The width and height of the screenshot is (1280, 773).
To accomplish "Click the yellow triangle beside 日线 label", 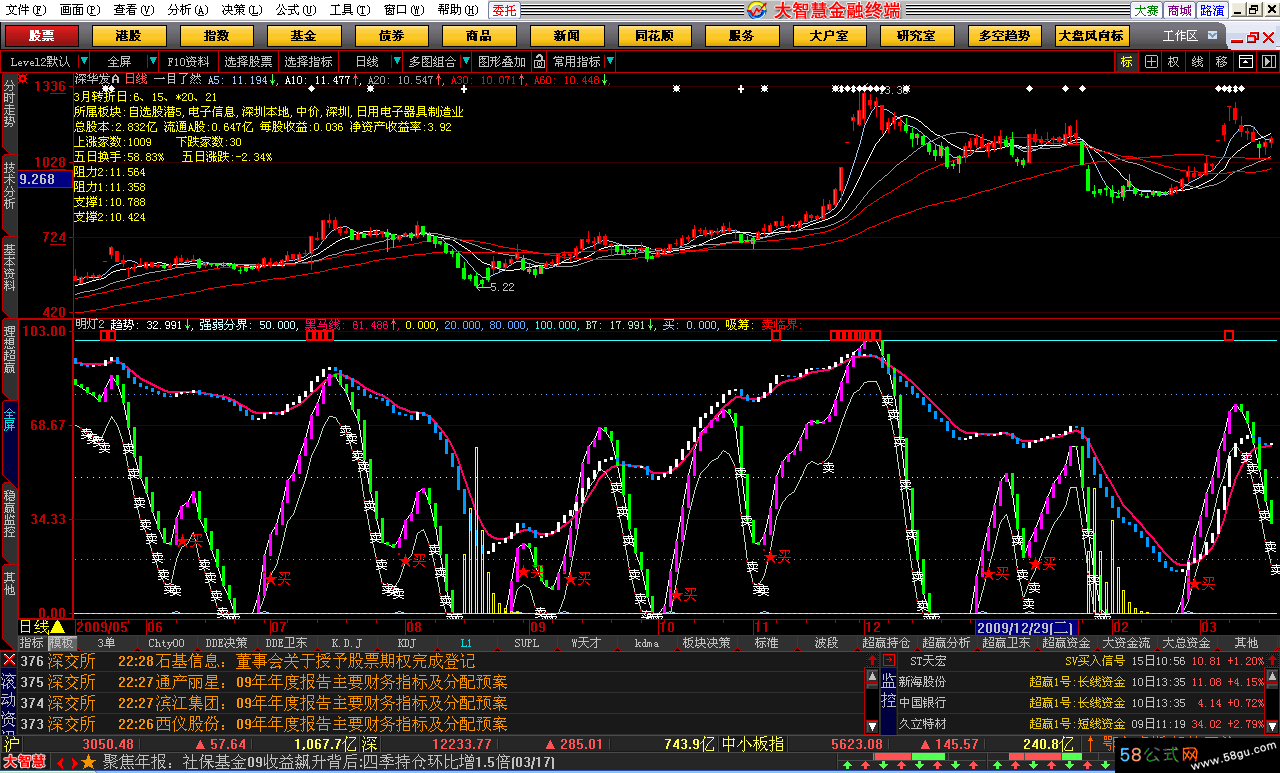I will 57,627.
